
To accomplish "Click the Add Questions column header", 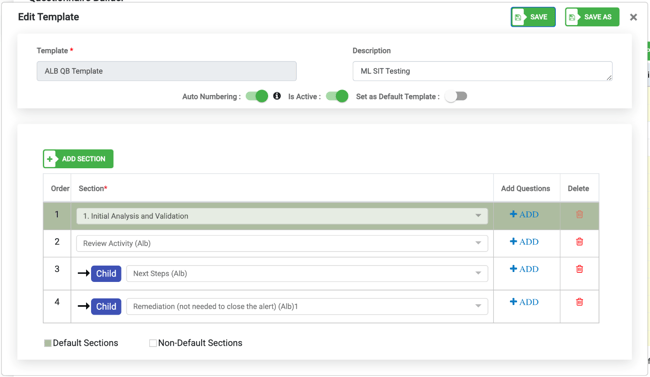I will pyautogui.click(x=525, y=188).
